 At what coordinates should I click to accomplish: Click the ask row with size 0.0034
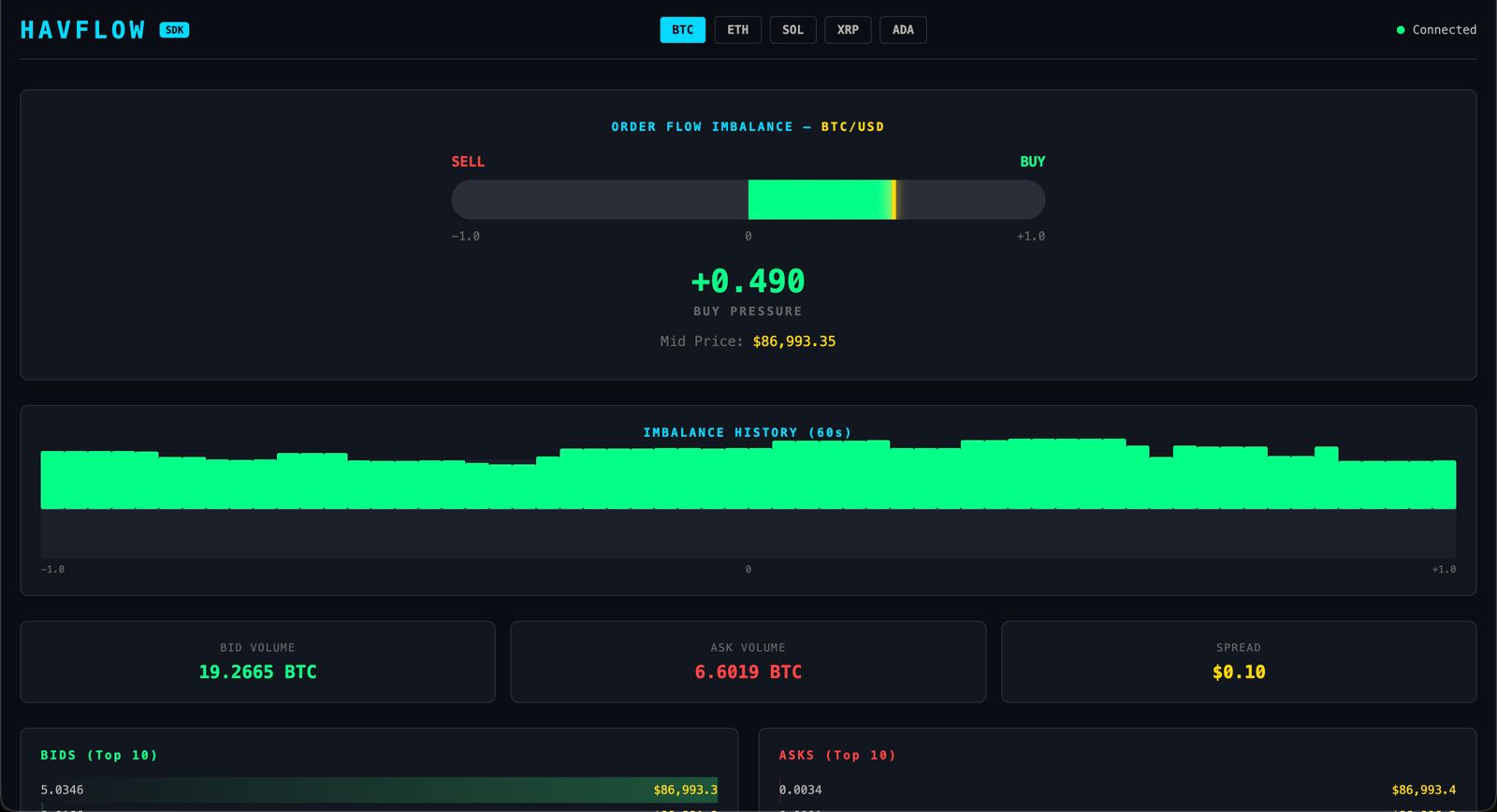pyautogui.click(x=1117, y=790)
